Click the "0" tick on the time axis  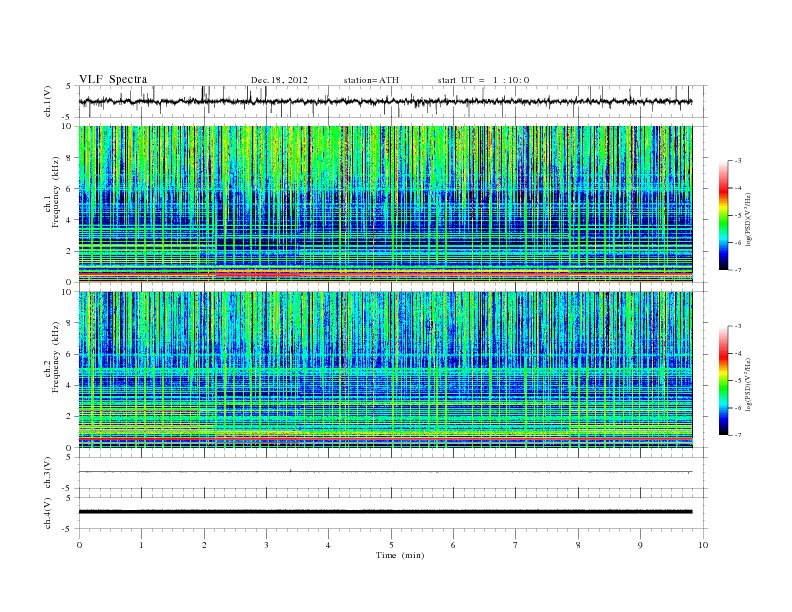pyautogui.click(x=79, y=545)
